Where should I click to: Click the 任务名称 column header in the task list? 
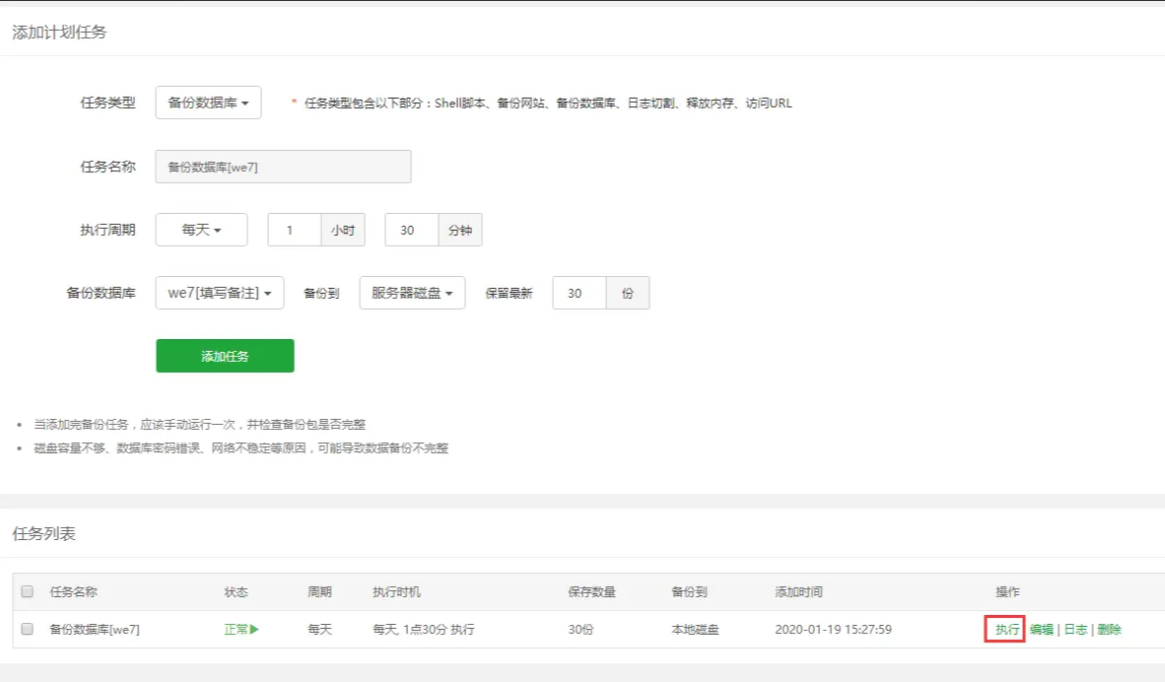point(74,592)
